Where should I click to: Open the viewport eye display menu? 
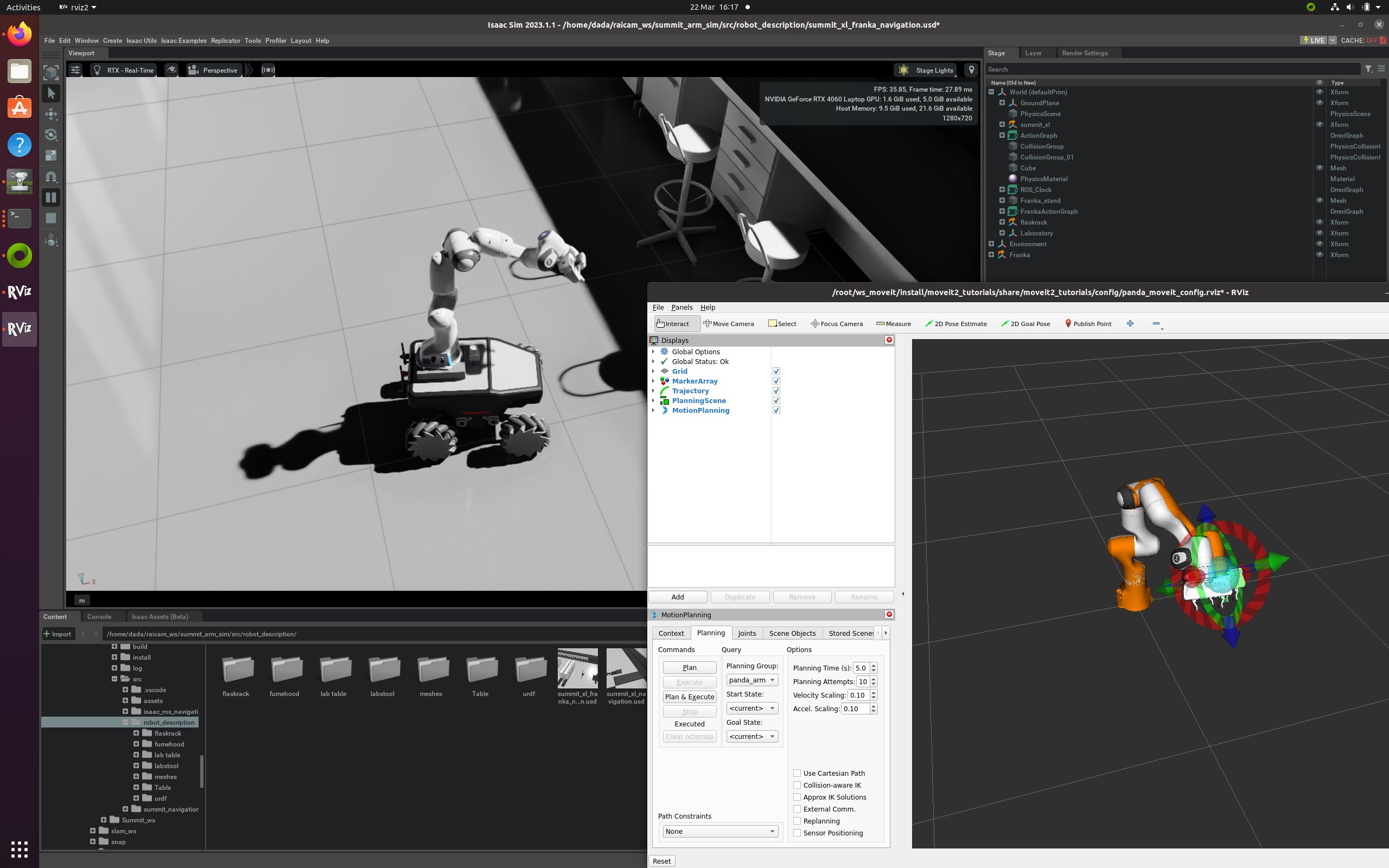[x=171, y=70]
